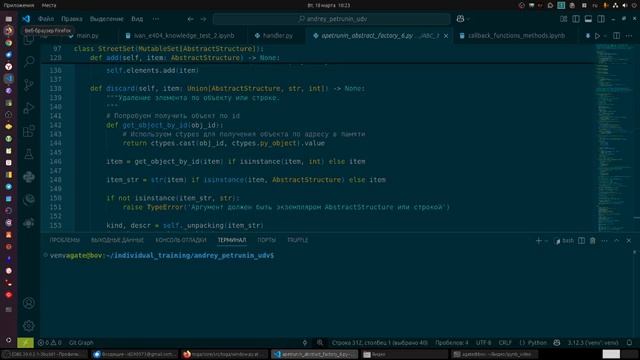Open the Run and Debug view
This screenshot has width=640, height=360.
29,108
